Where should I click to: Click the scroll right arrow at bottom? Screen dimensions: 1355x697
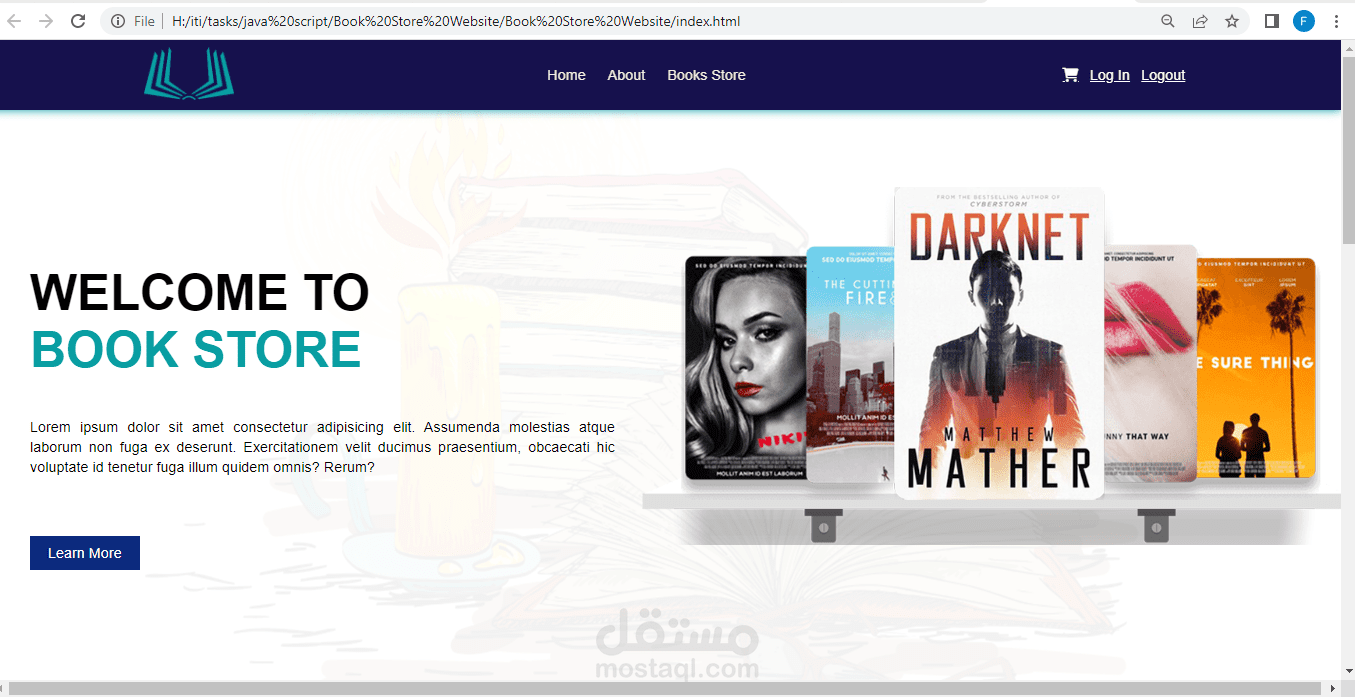click(x=1331, y=688)
